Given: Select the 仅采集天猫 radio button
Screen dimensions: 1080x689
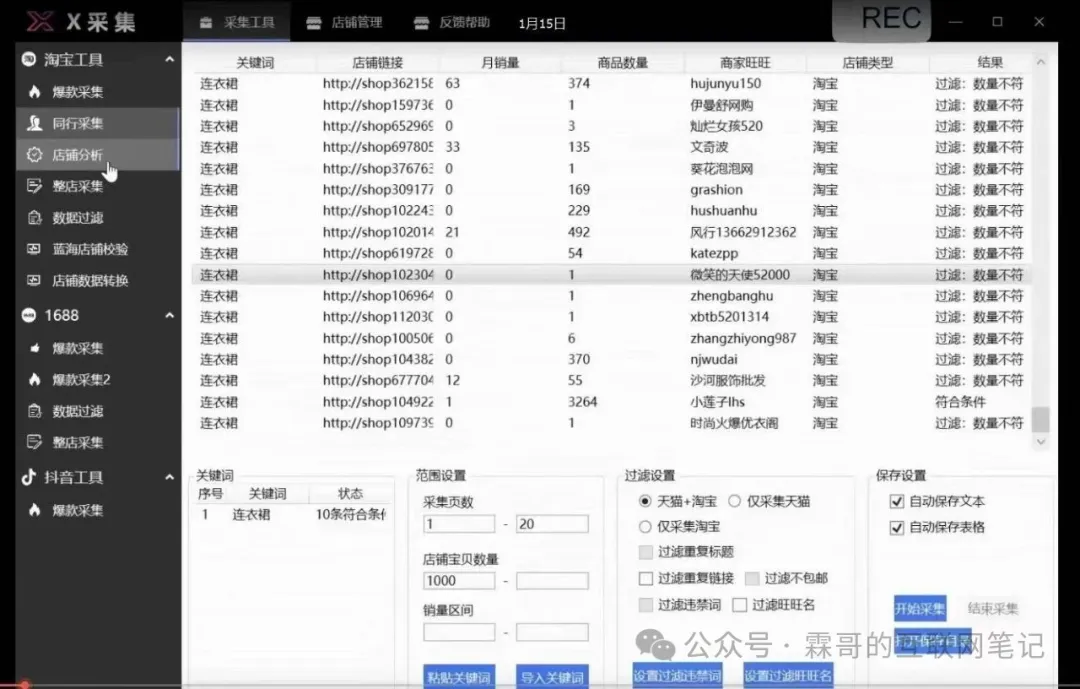Looking at the screenshot, I should click(734, 501).
